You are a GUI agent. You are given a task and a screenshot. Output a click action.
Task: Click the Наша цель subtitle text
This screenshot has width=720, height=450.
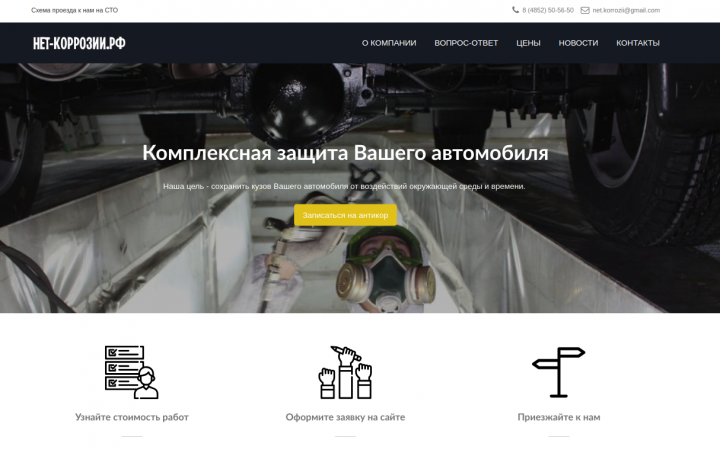344,186
